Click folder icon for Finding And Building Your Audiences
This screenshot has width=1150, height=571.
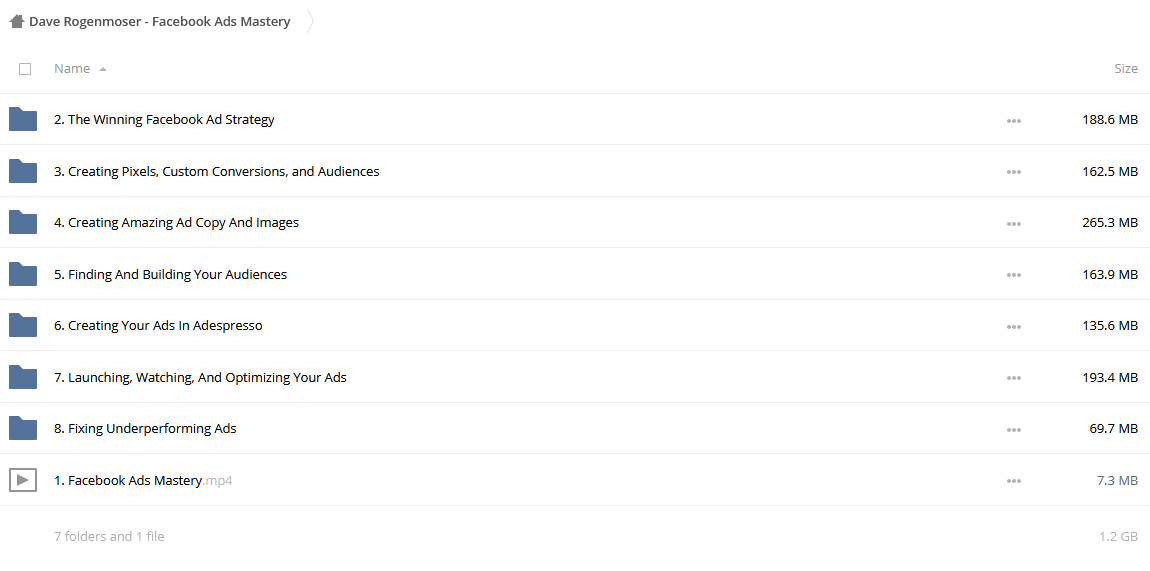point(23,274)
